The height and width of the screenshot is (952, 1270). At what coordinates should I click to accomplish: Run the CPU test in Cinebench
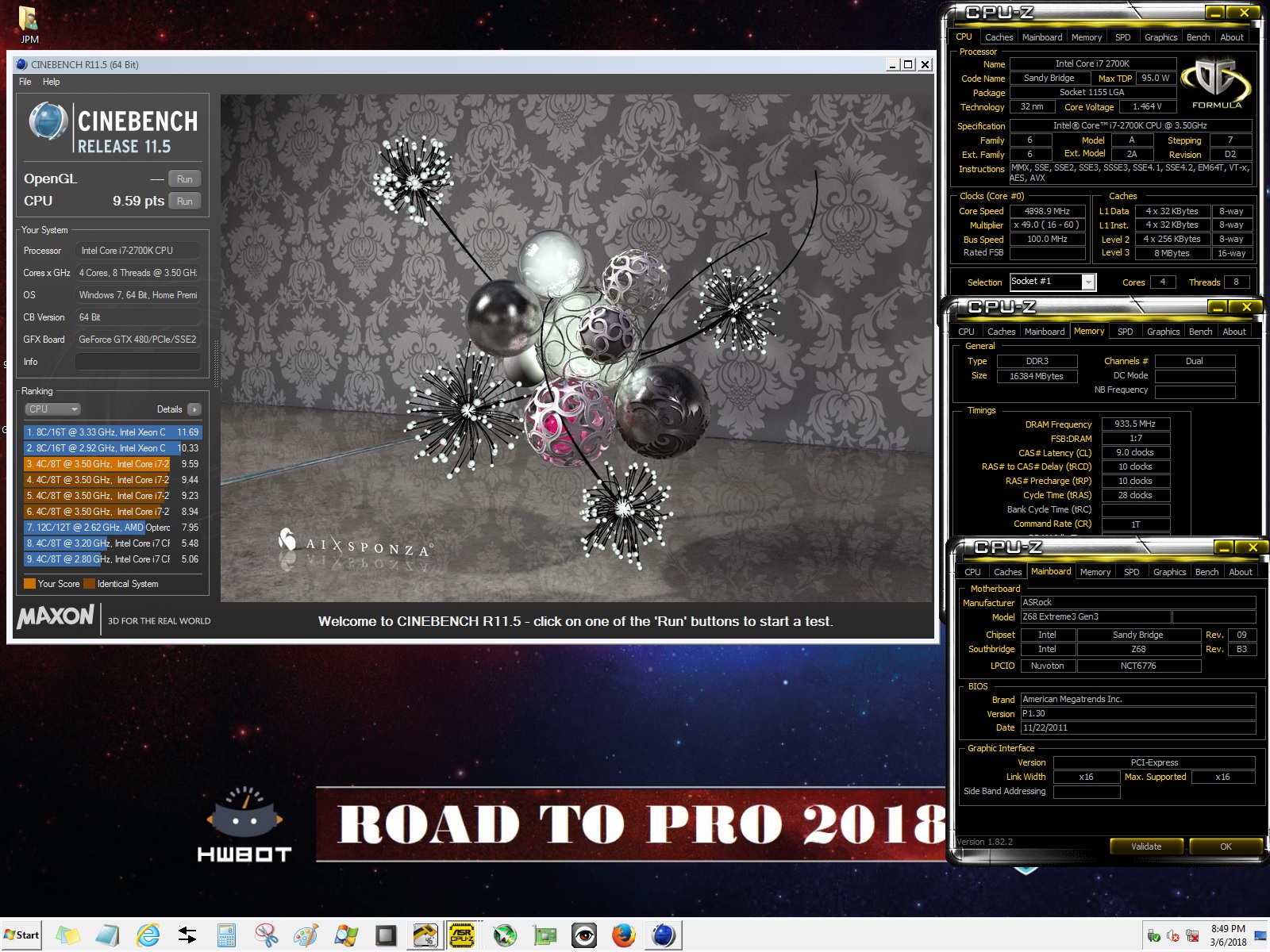[x=184, y=201]
